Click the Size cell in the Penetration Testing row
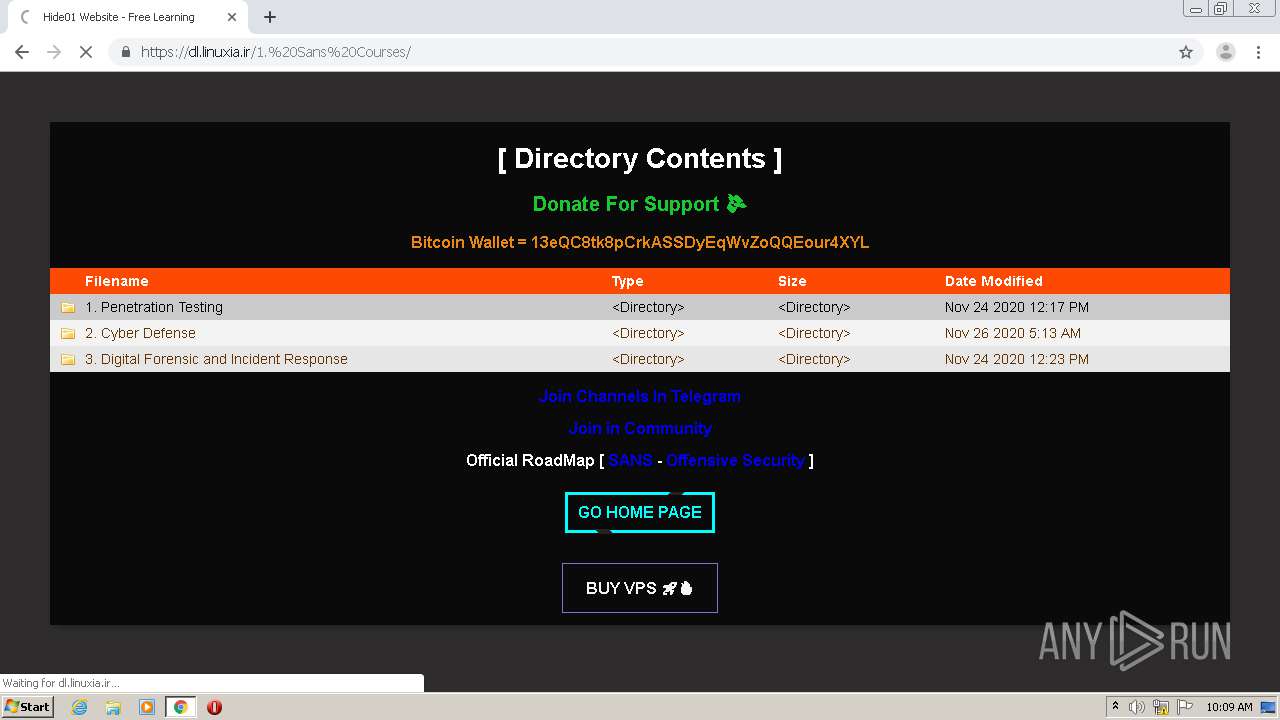Image resolution: width=1280 pixels, height=720 pixels. (814, 307)
